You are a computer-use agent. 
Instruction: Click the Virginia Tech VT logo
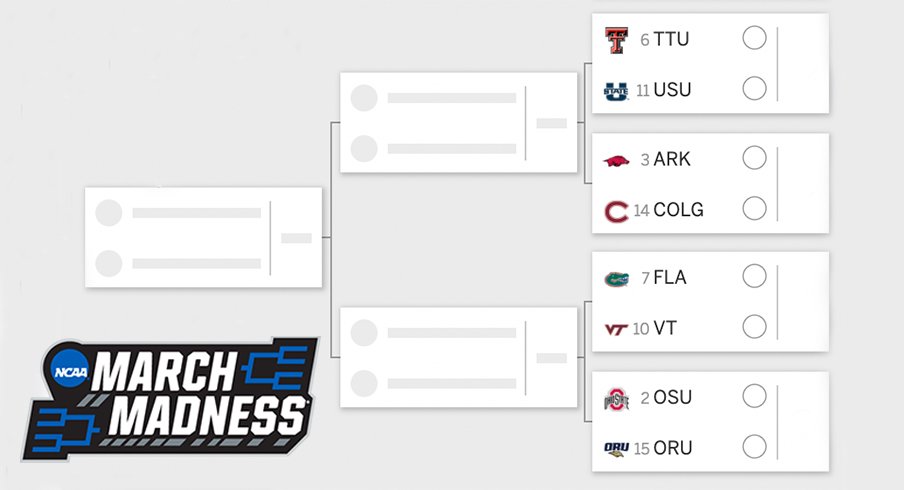pos(616,330)
